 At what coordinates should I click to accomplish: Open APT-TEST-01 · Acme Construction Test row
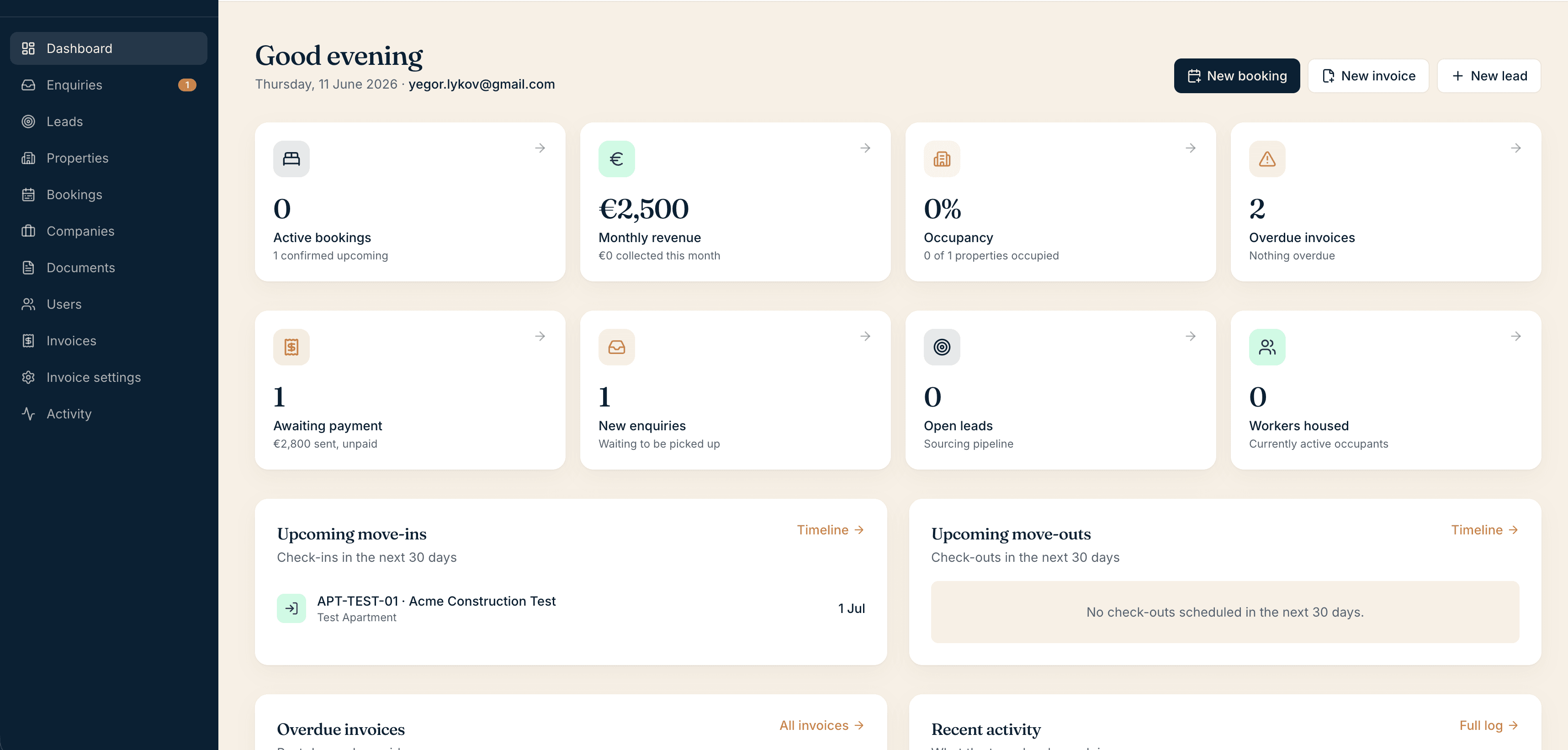tap(570, 608)
